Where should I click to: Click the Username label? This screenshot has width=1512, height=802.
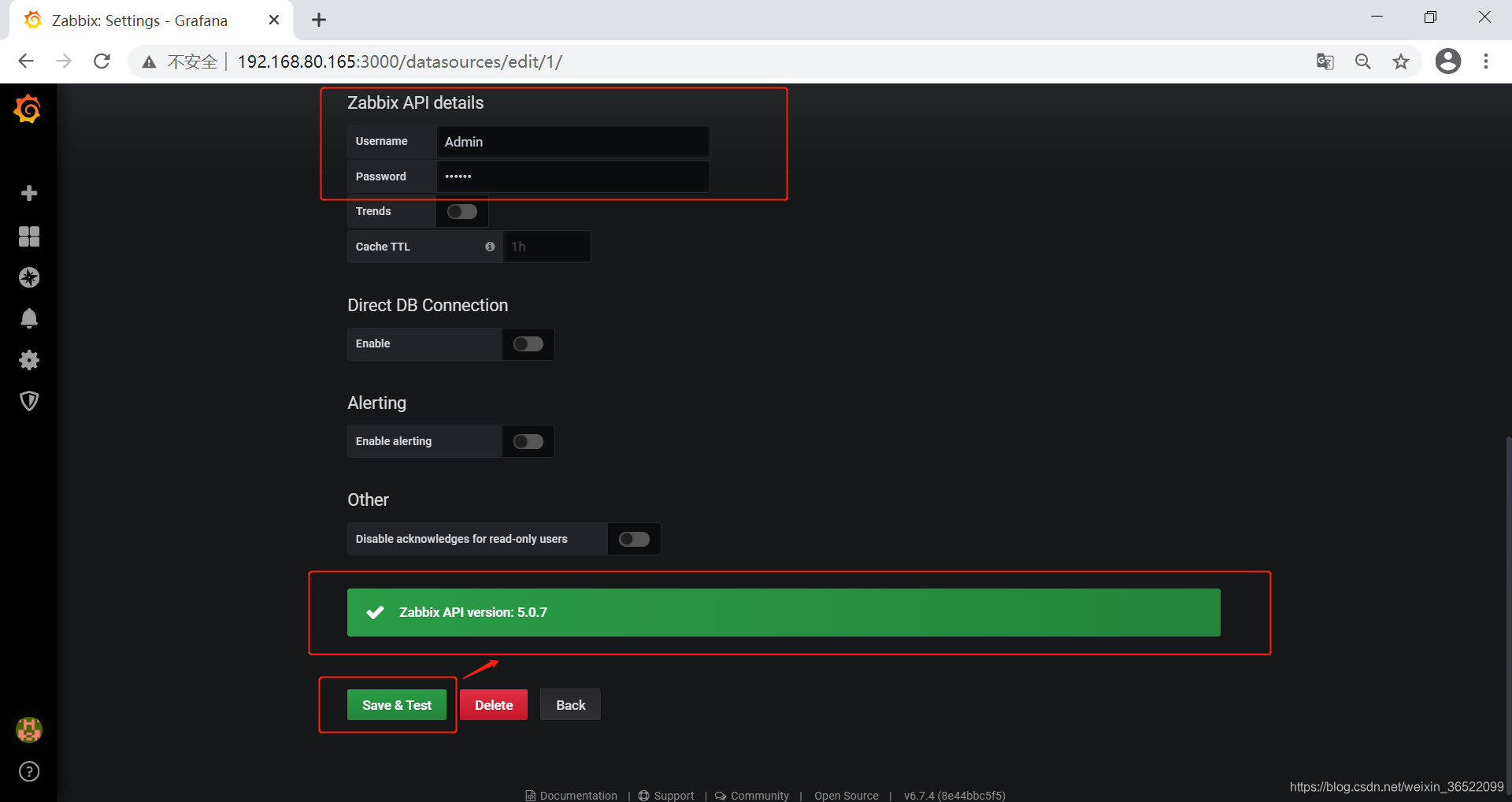coord(381,141)
